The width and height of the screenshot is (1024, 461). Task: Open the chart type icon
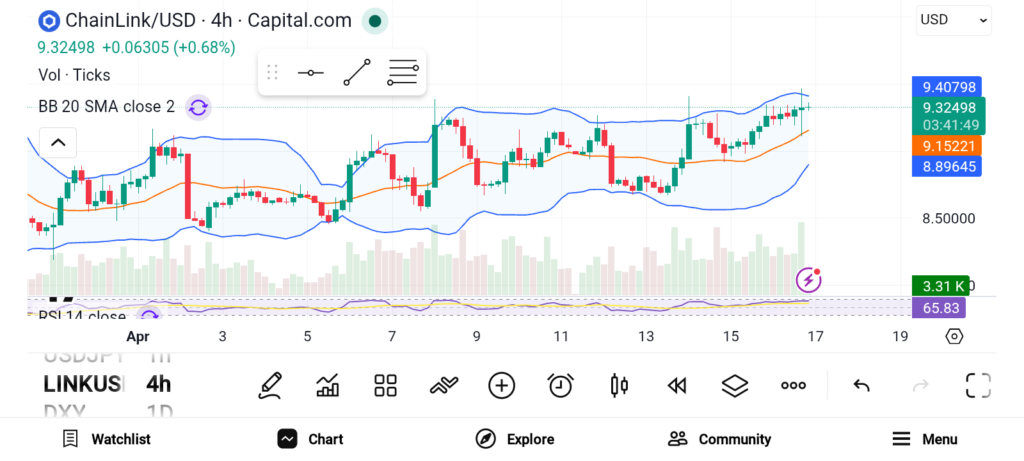tap(327, 385)
